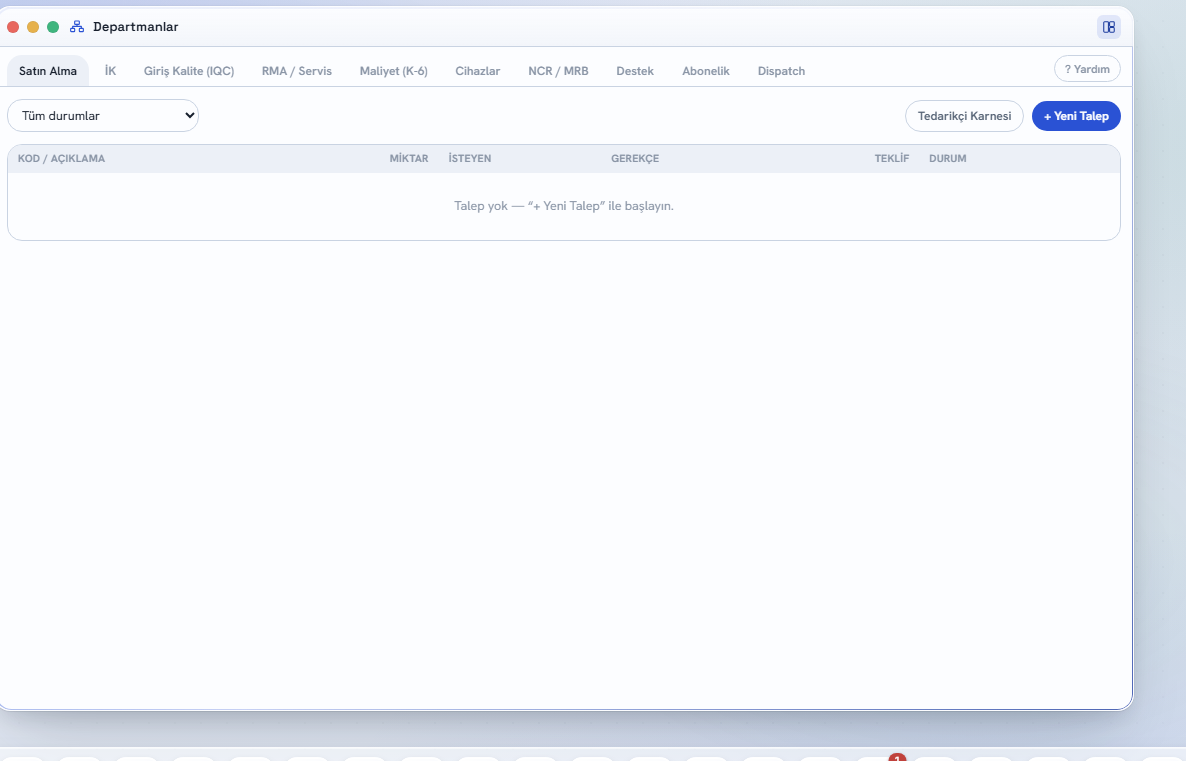
Task: Minimize the window using the yellow button
Action: pos(33,27)
